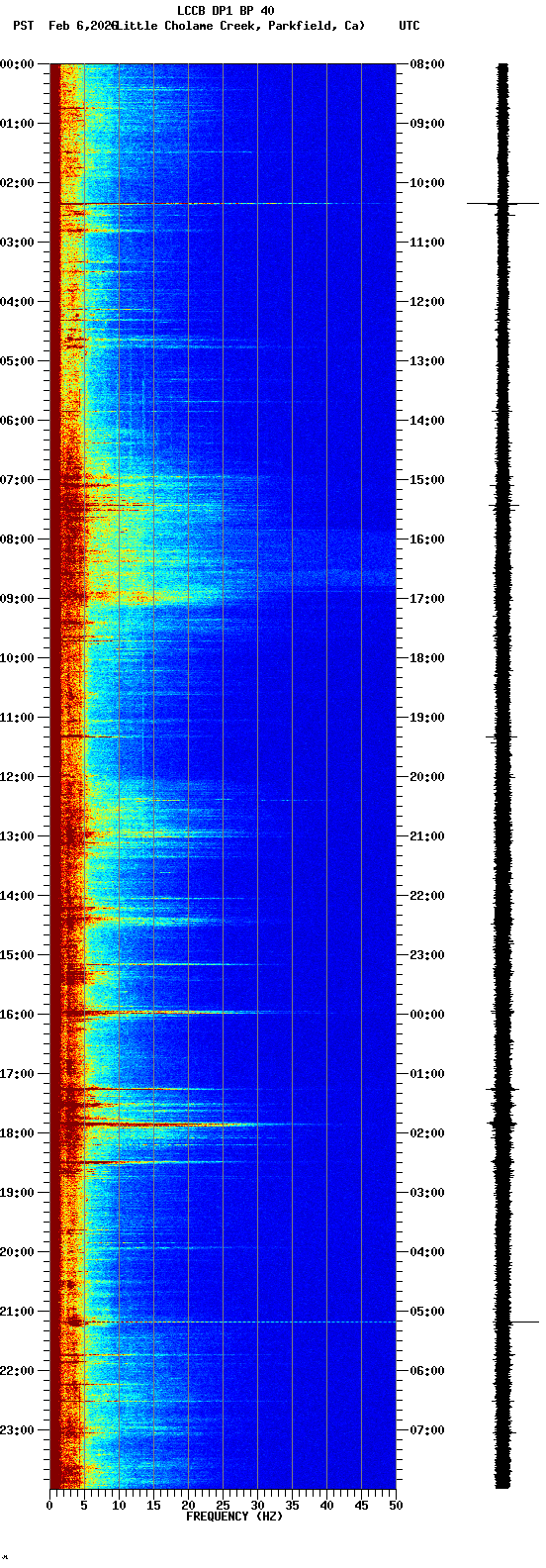Click the UTC axis label "10:00"
This screenshot has height=1568, width=546.
coord(427,183)
